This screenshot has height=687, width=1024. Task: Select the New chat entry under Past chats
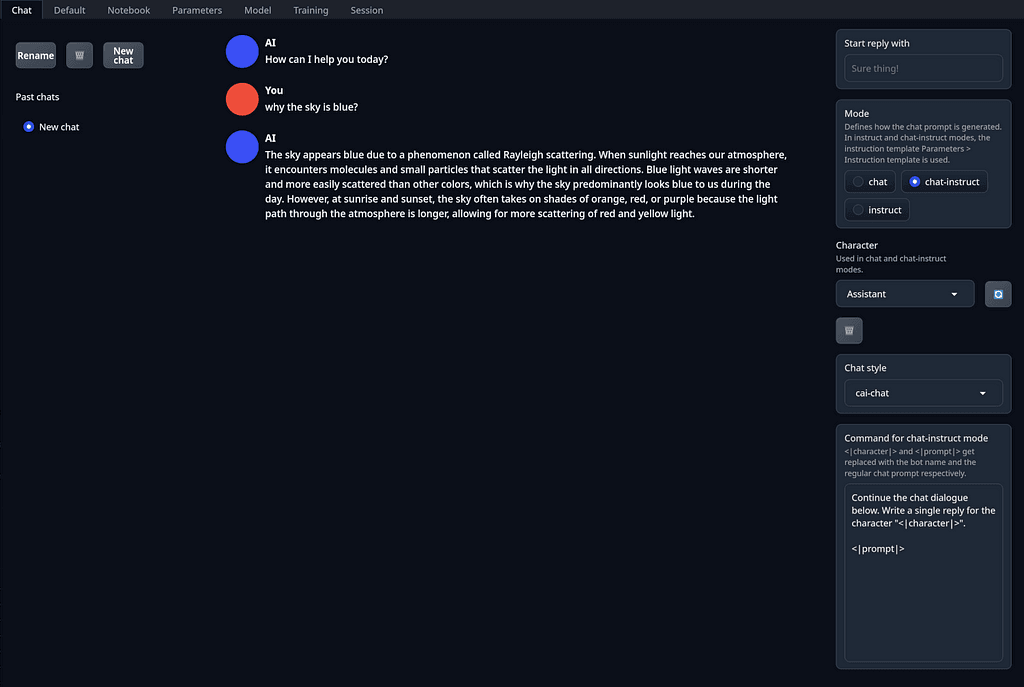coord(51,127)
